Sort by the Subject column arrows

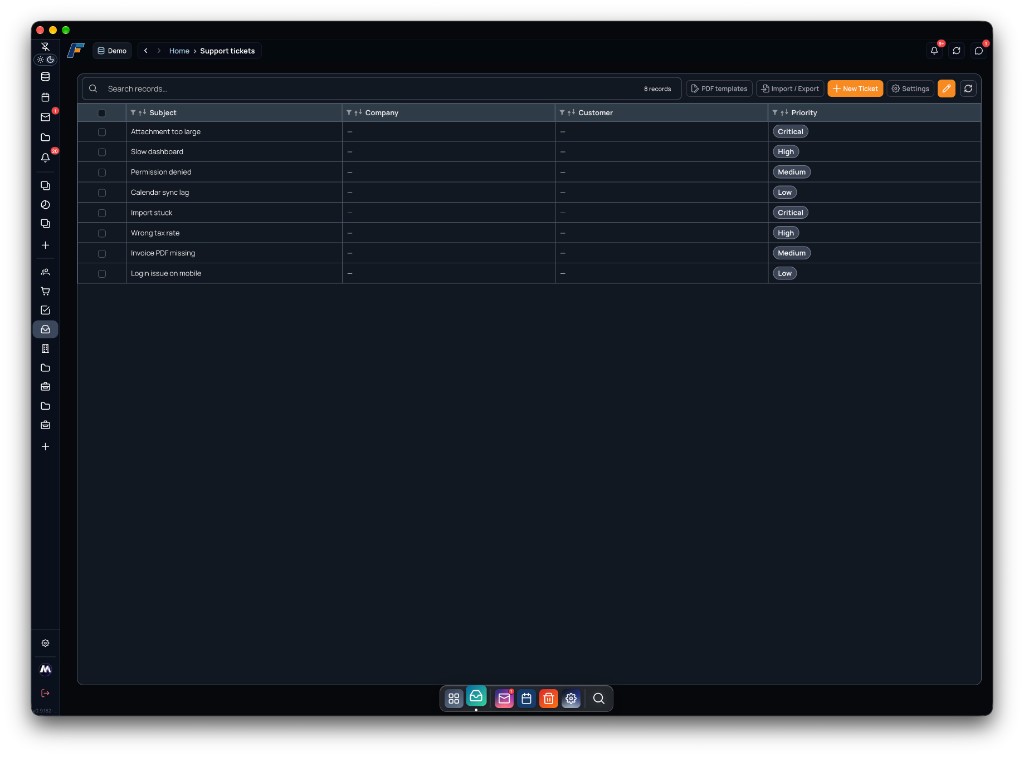(142, 112)
